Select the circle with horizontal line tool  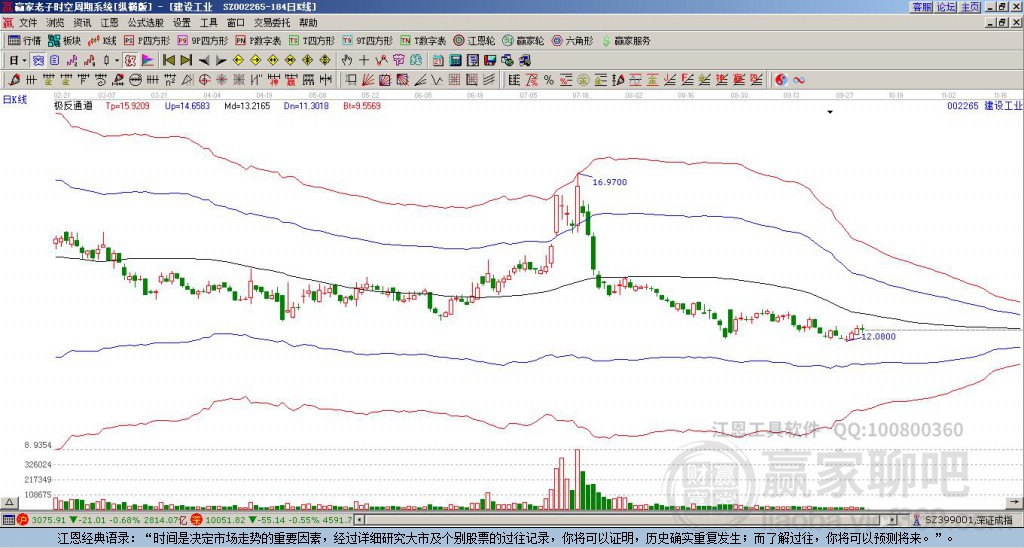(135, 80)
